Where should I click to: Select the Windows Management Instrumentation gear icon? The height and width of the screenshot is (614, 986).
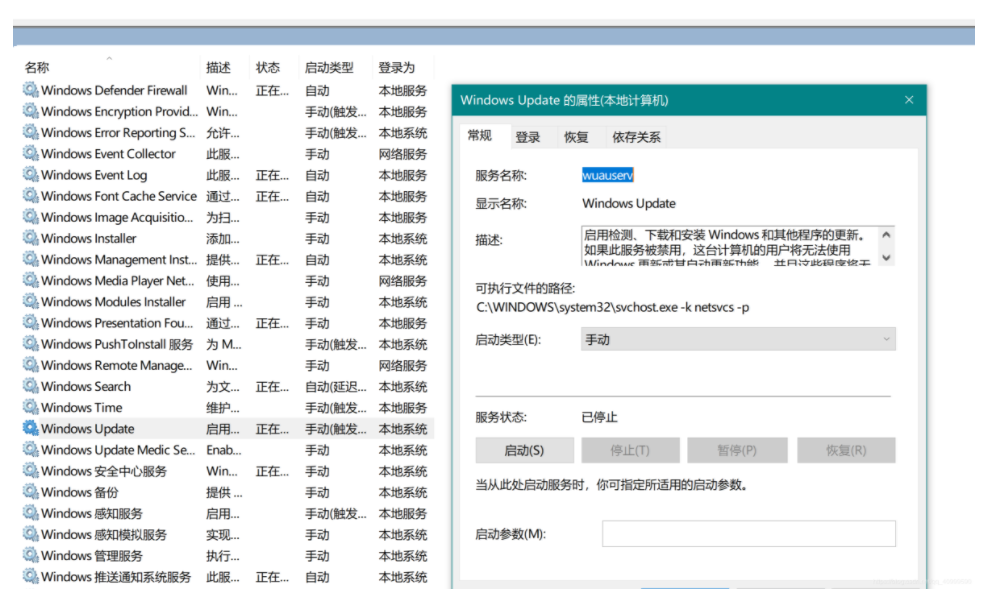point(30,259)
